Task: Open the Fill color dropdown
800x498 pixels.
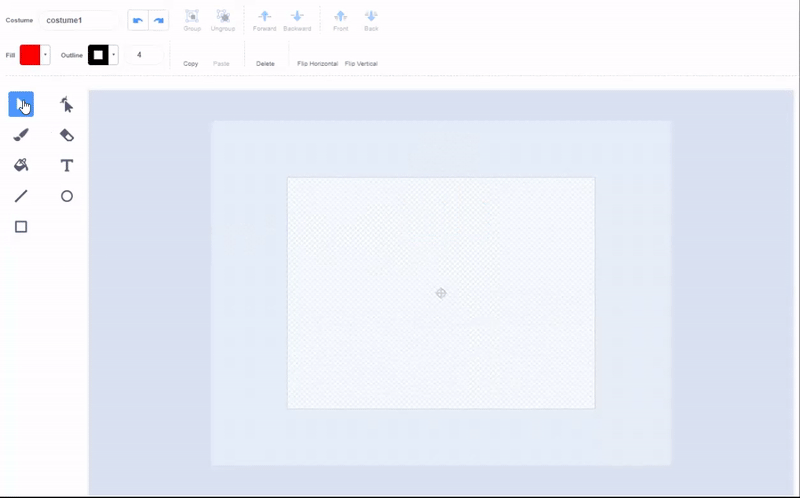Action: [46, 55]
